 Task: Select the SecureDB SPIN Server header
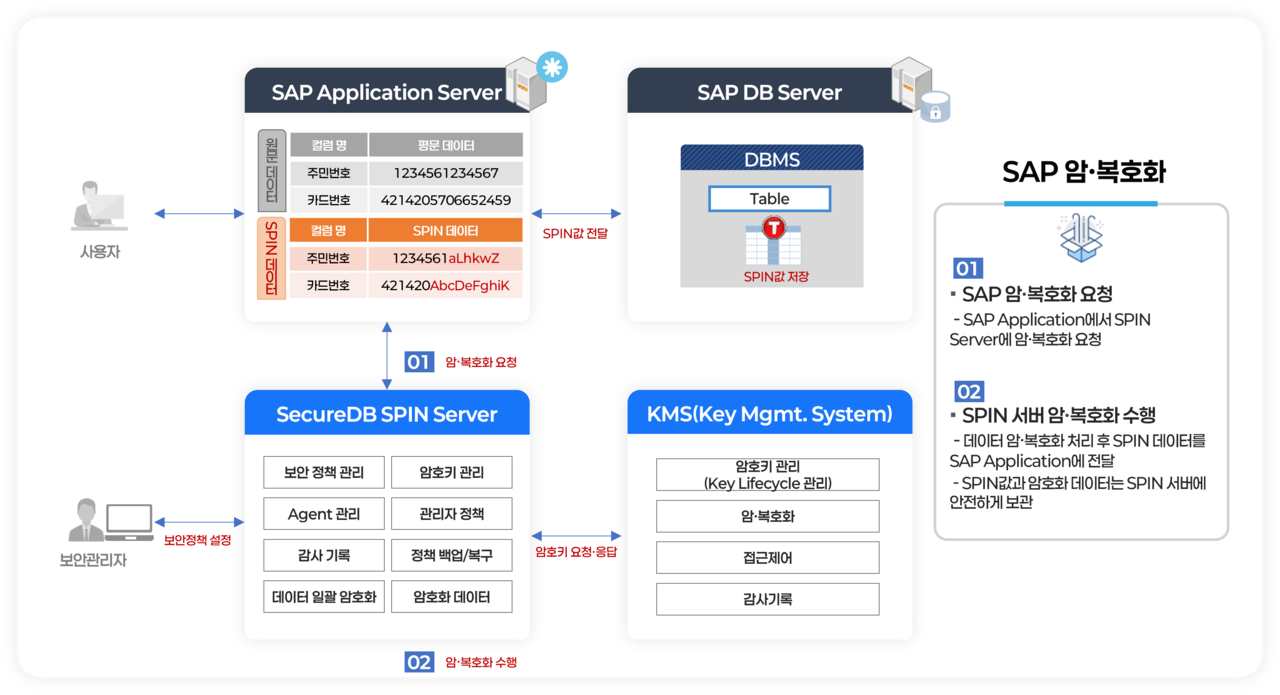387,413
